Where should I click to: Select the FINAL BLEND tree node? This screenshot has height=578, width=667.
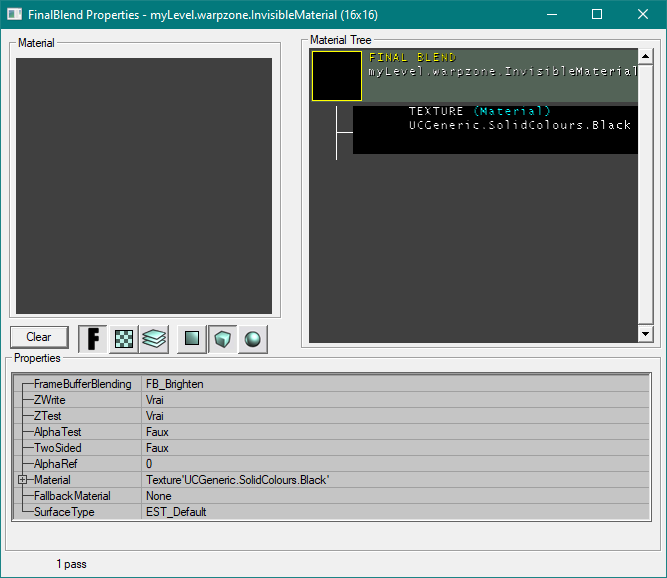[x=500, y=65]
